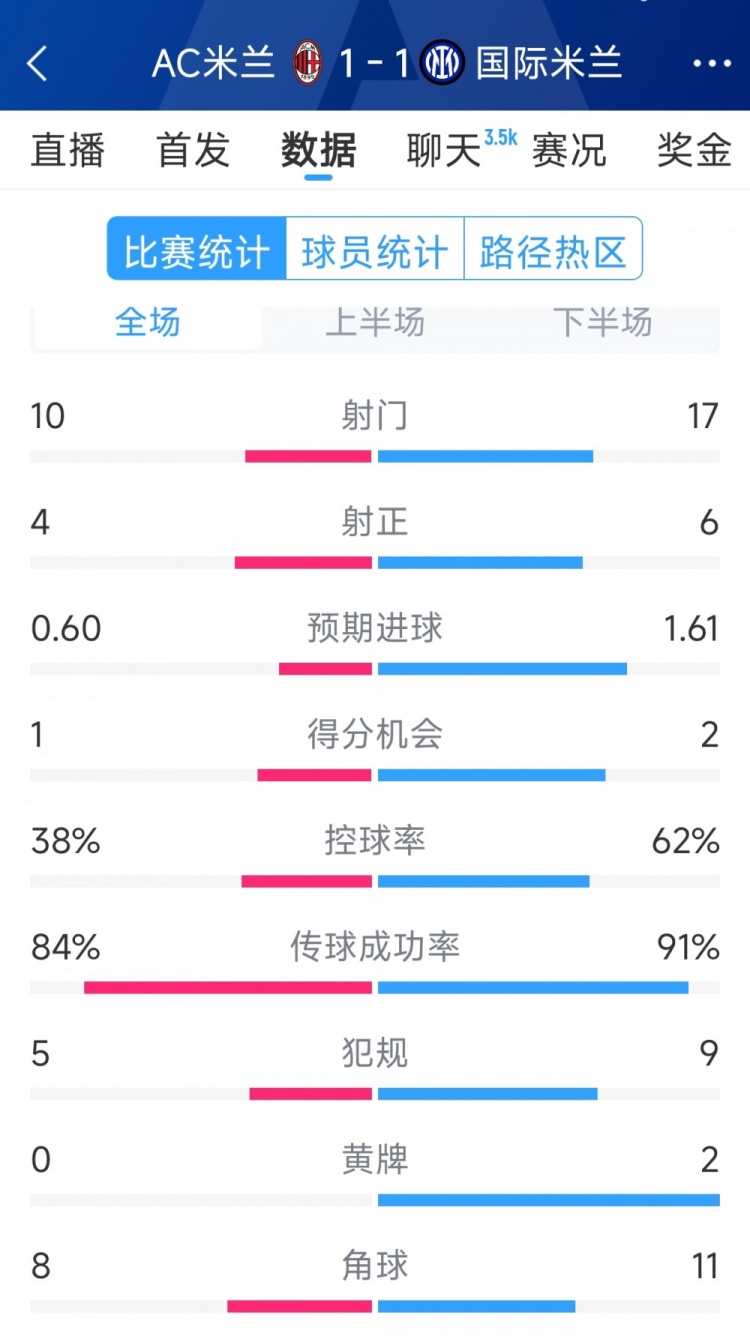
Task: Tap the back arrow icon
Action: [x=37, y=63]
